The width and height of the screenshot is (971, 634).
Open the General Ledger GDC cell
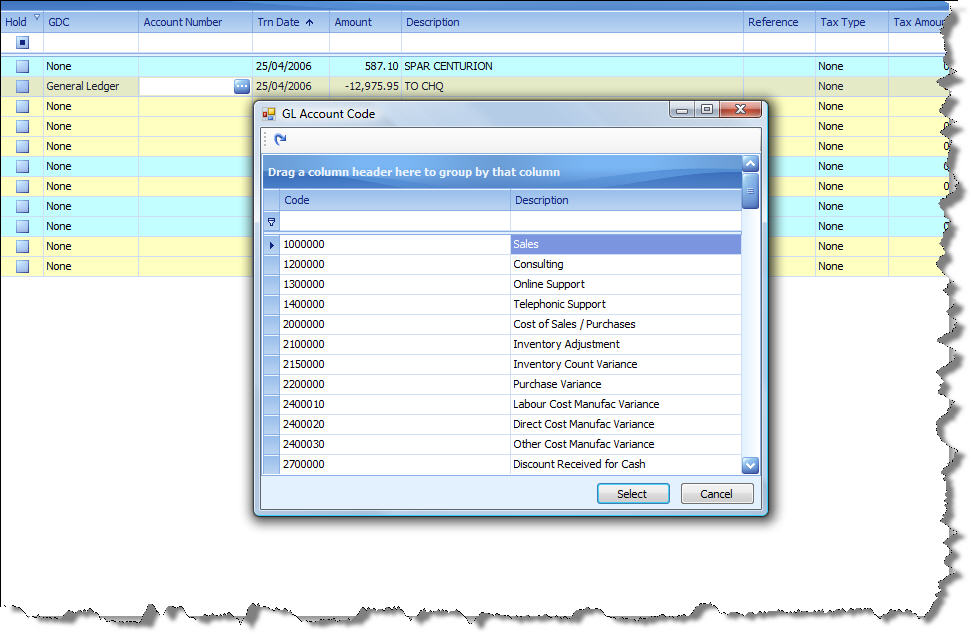(x=90, y=87)
